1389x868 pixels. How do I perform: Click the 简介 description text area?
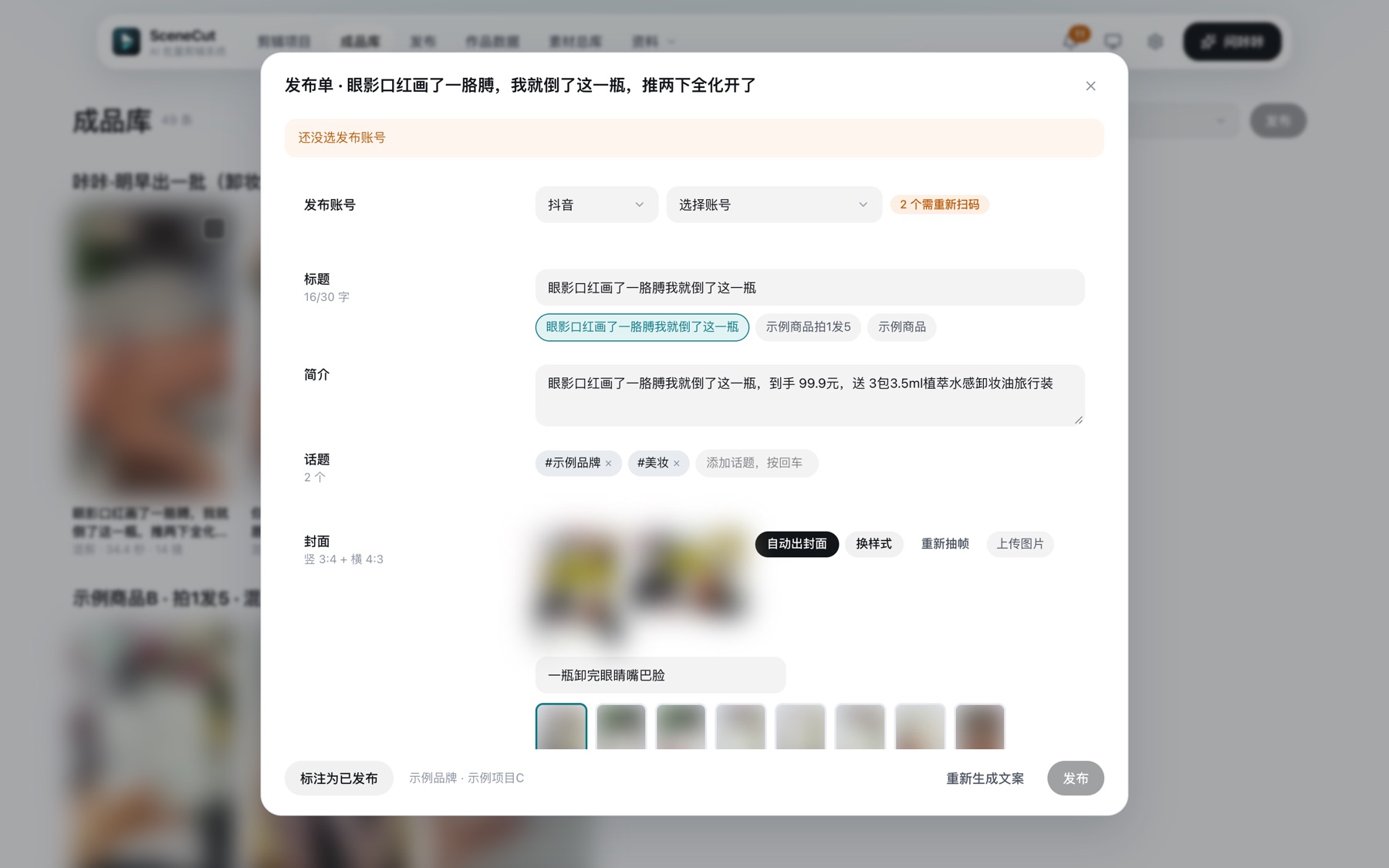coord(809,395)
